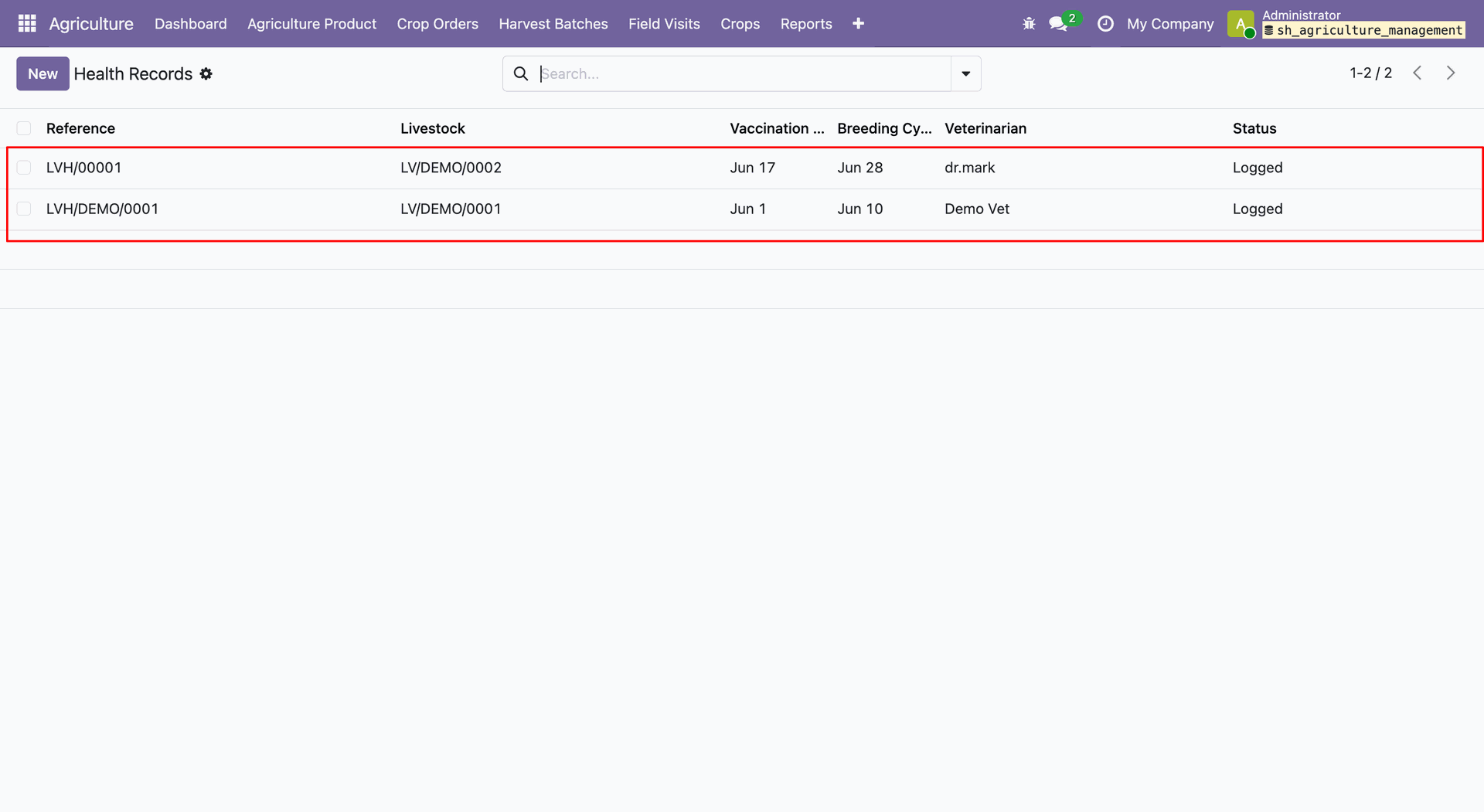Screen dimensions: 1484x812
Task: Click the New button
Action: (43, 73)
